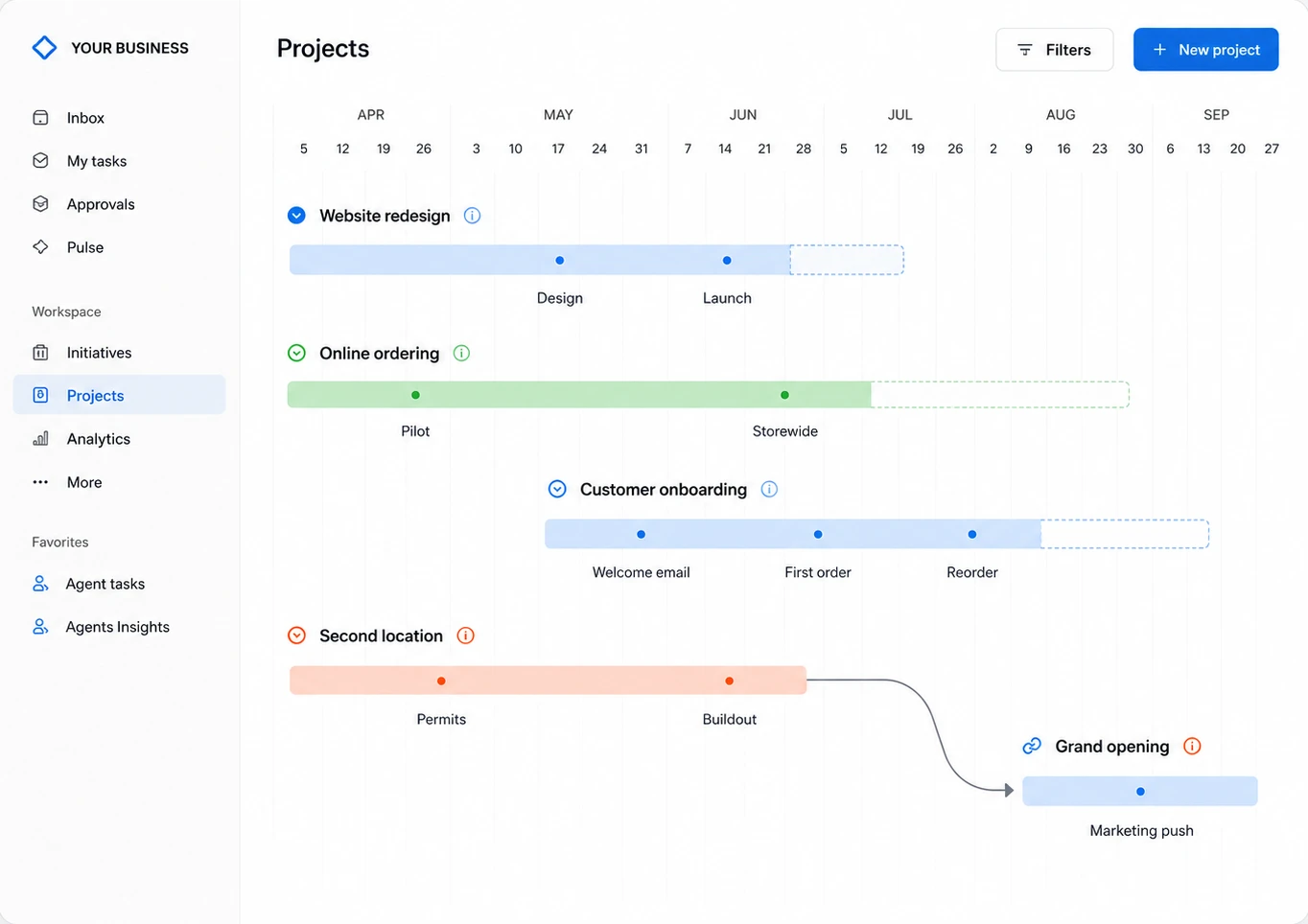Show info for Website redesign
Screen dimensions: 1308x924
click(x=472, y=216)
